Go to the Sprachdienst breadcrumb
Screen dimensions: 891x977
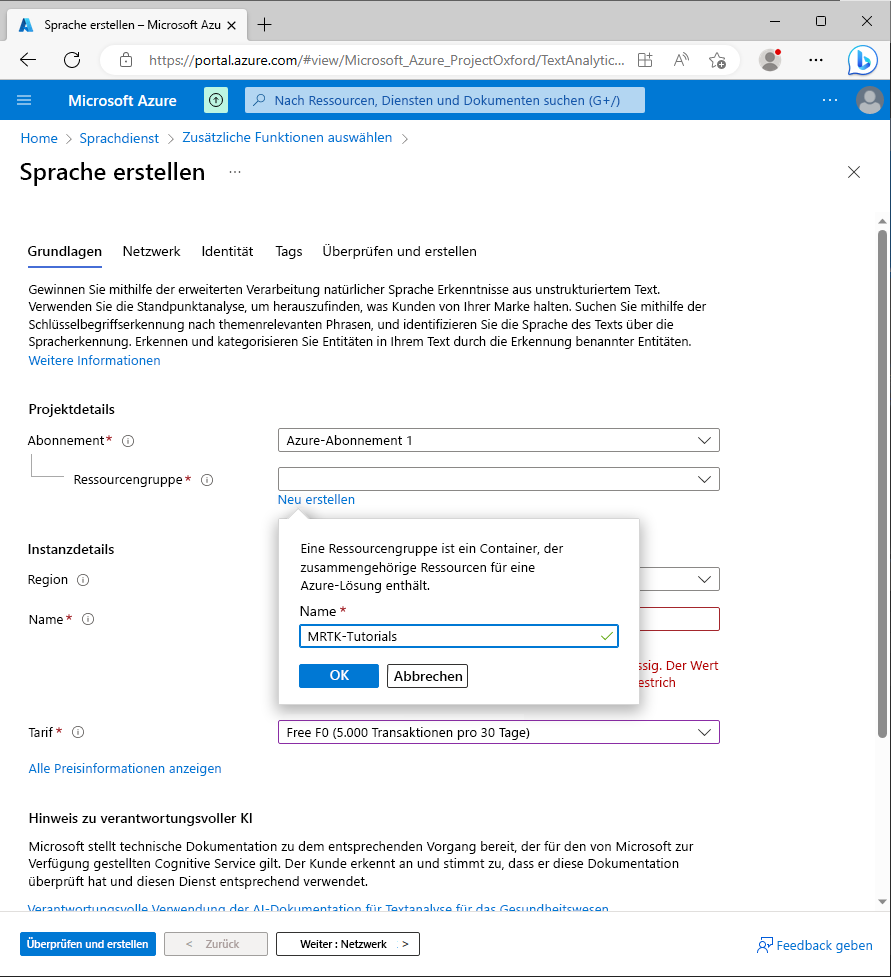119,138
